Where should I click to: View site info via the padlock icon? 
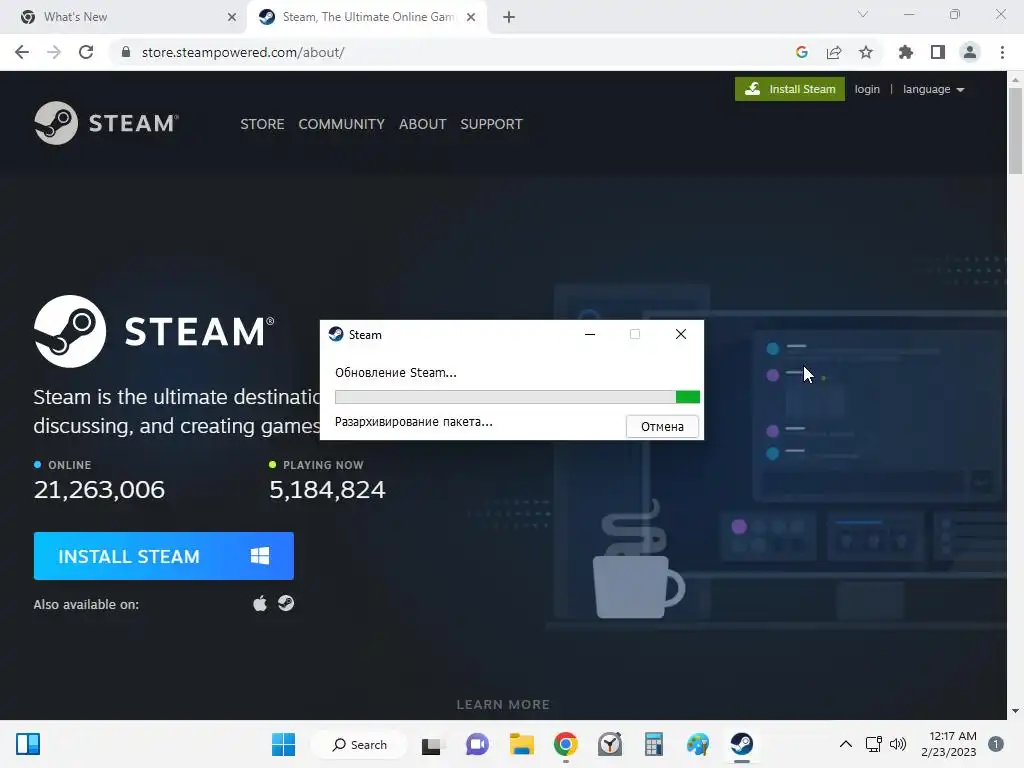[x=126, y=52]
